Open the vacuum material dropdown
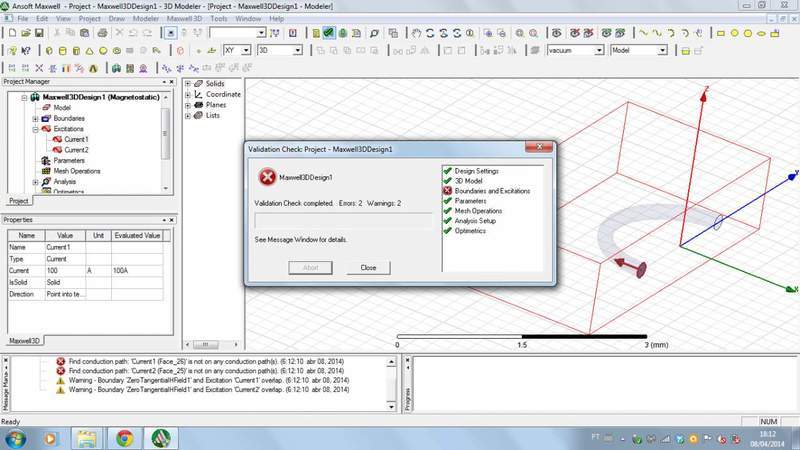 (x=600, y=50)
